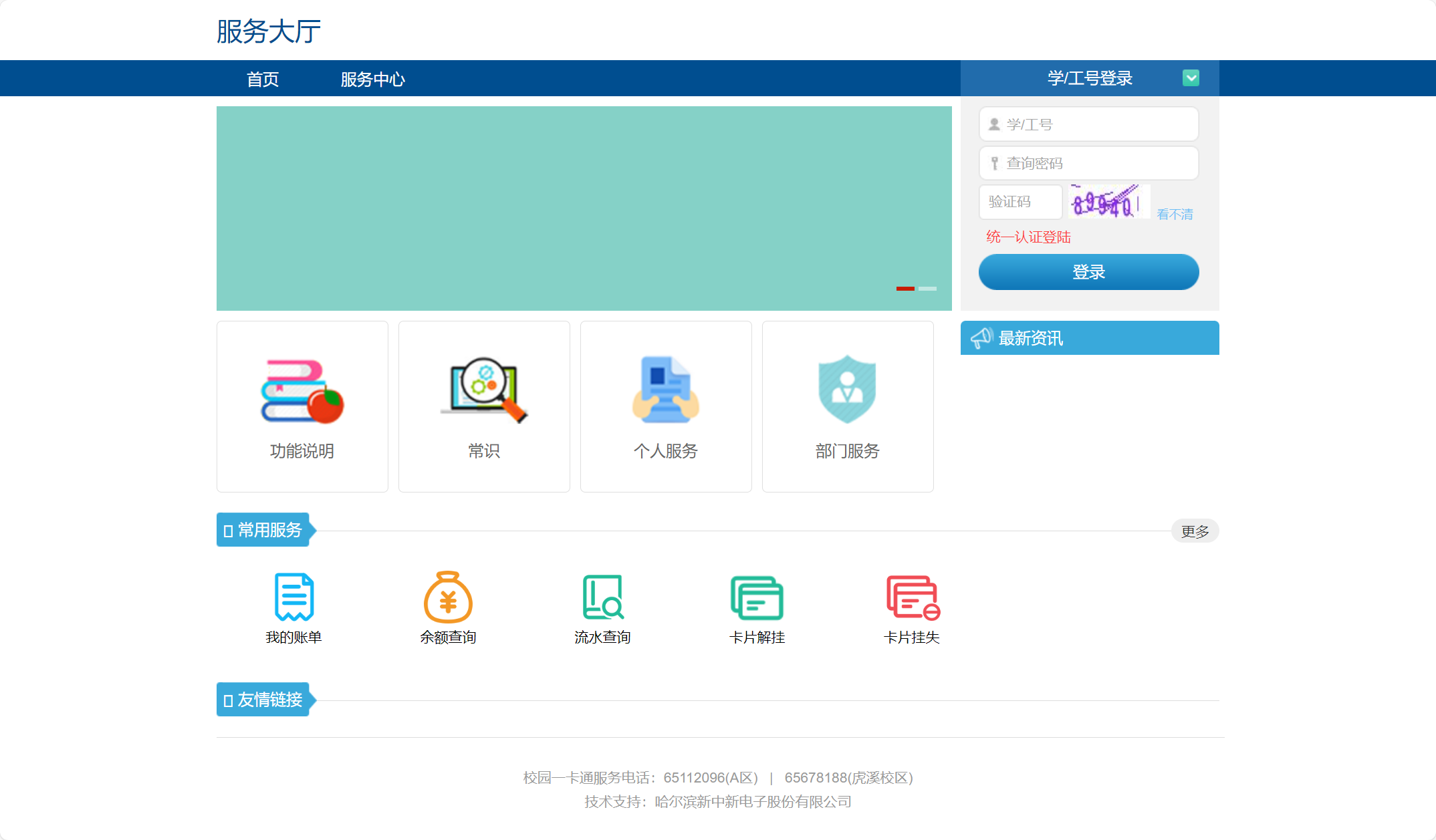The width and height of the screenshot is (1436, 840).
Task: Open 流水查询 search book icon
Action: pyautogui.click(x=602, y=597)
